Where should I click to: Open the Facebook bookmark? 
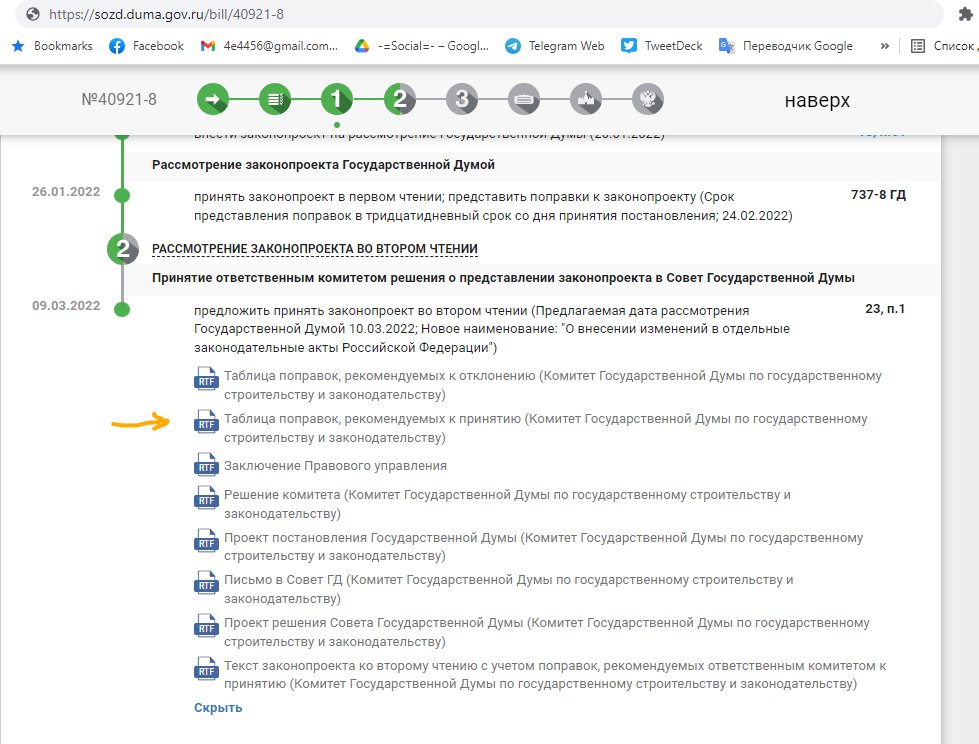(147, 46)
